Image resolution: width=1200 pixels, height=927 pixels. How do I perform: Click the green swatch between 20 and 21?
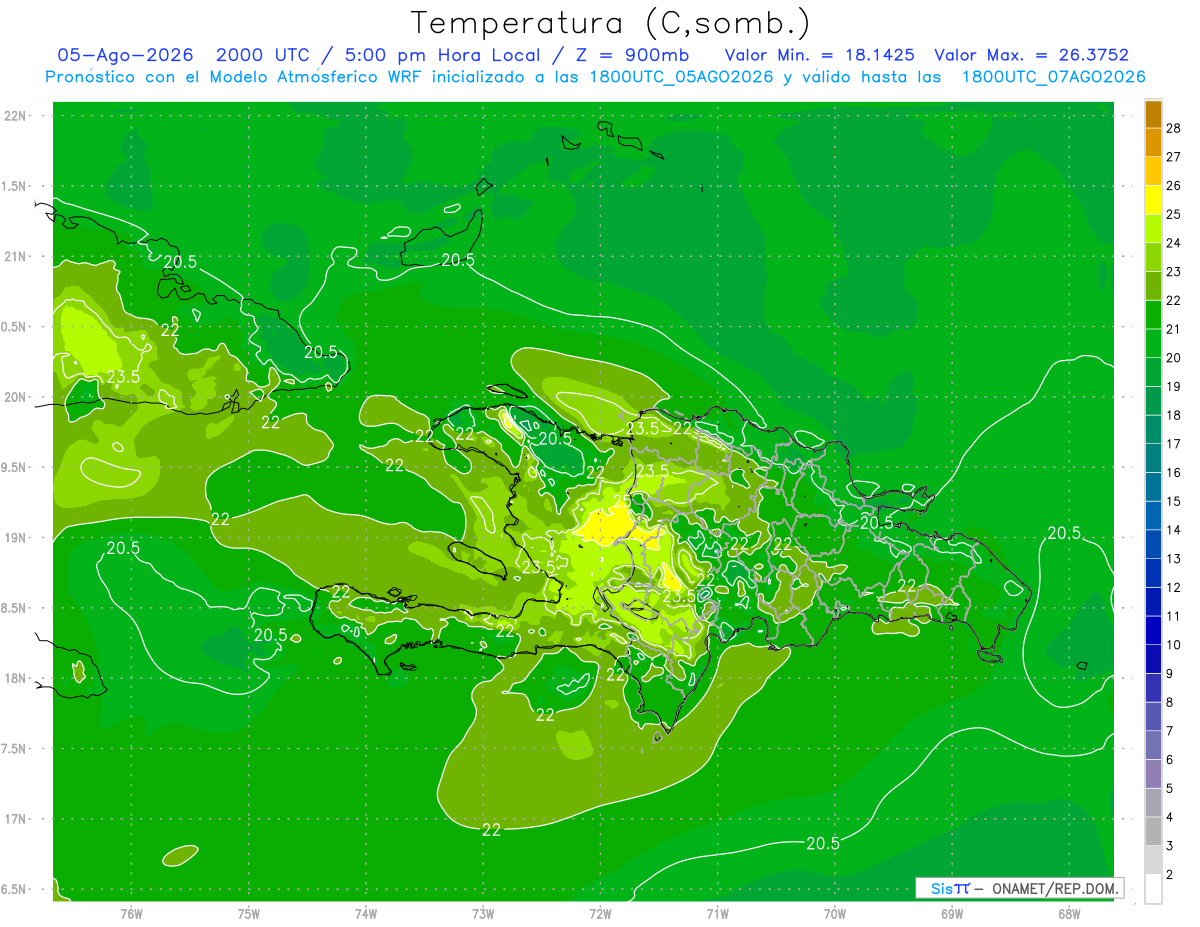[x=1153, y=343]
